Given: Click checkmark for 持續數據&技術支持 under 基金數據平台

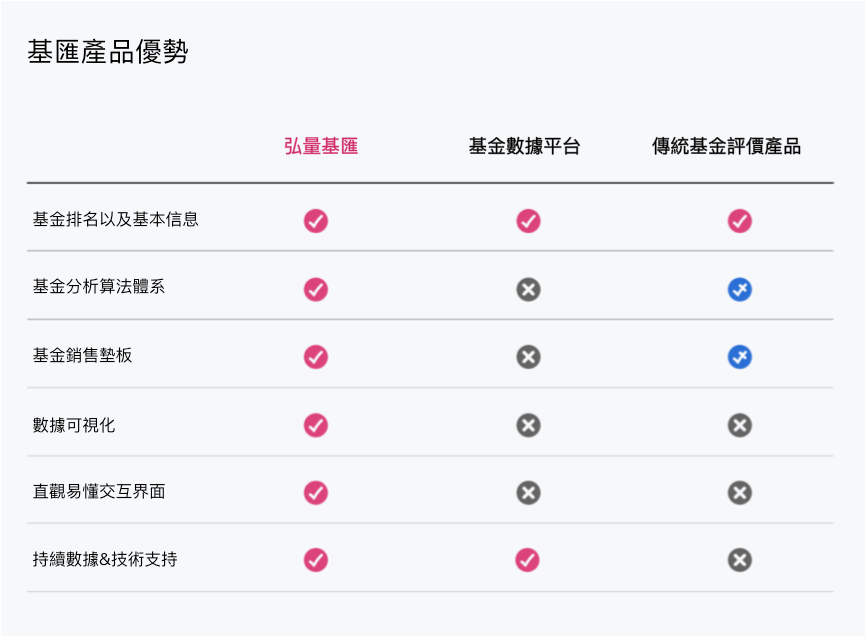Looking at the screenshot, I should 527,560.
